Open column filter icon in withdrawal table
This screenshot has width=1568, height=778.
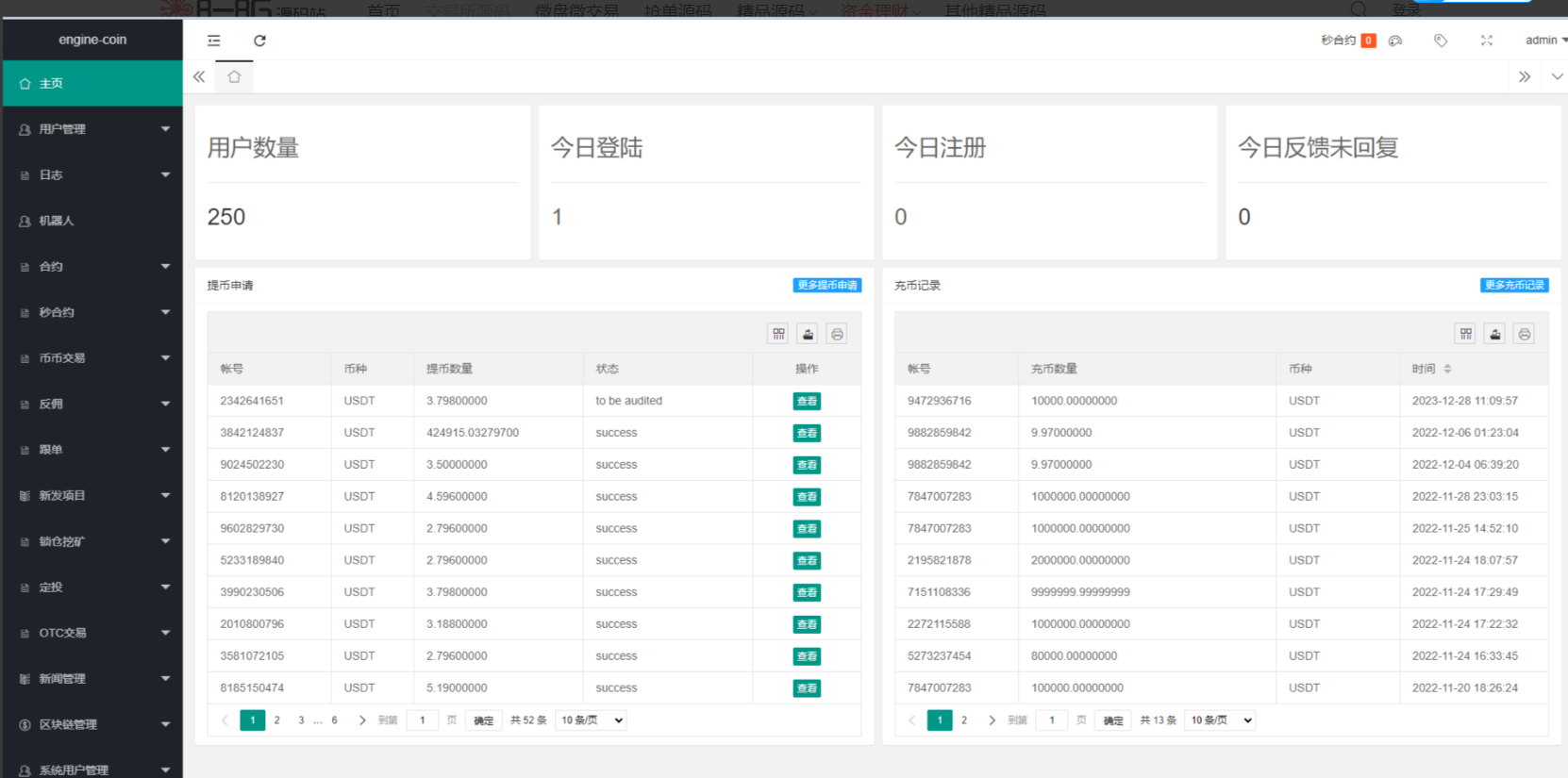coord(778,334)
